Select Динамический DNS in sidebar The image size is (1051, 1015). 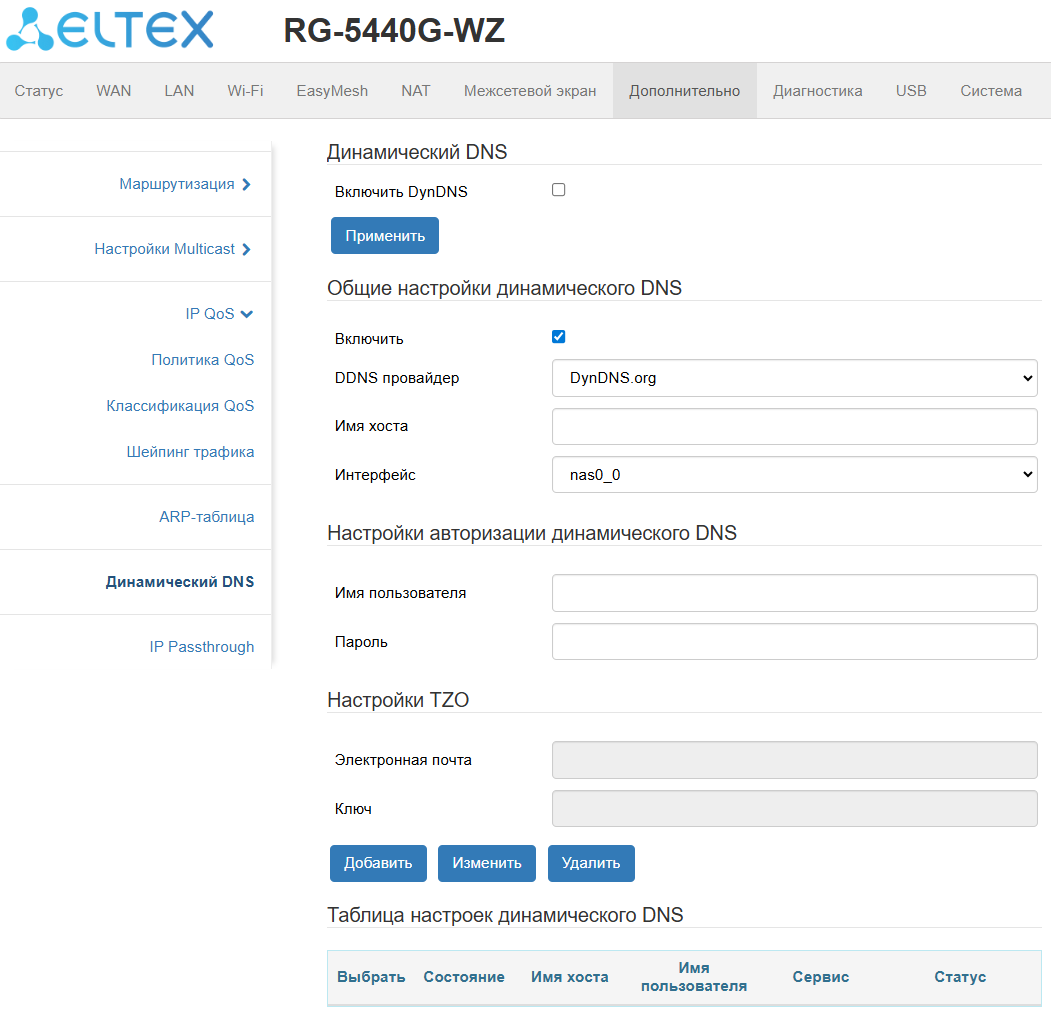[x=180, y=582]
